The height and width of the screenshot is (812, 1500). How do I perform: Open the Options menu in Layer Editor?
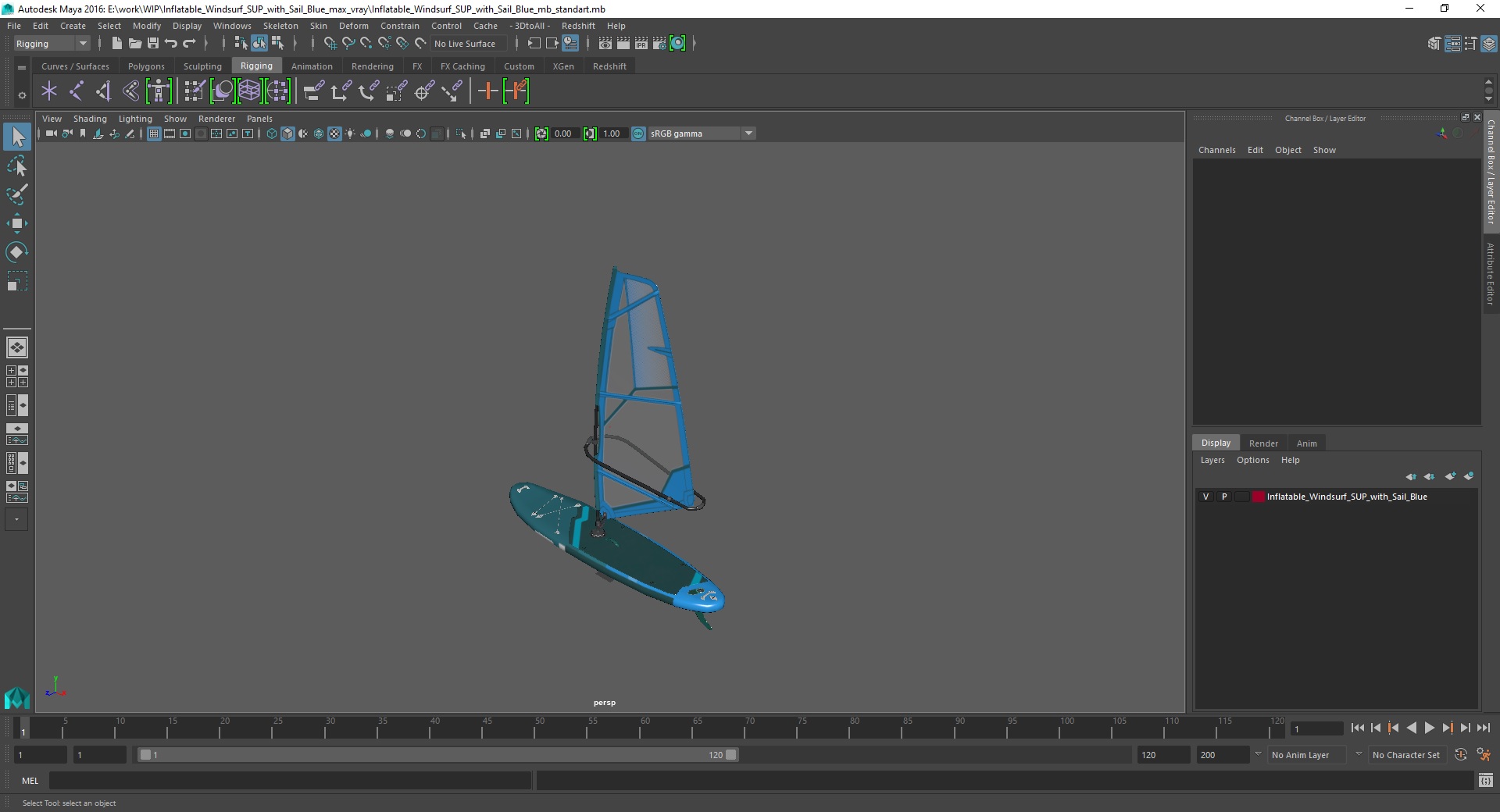tap(1252, 460)
